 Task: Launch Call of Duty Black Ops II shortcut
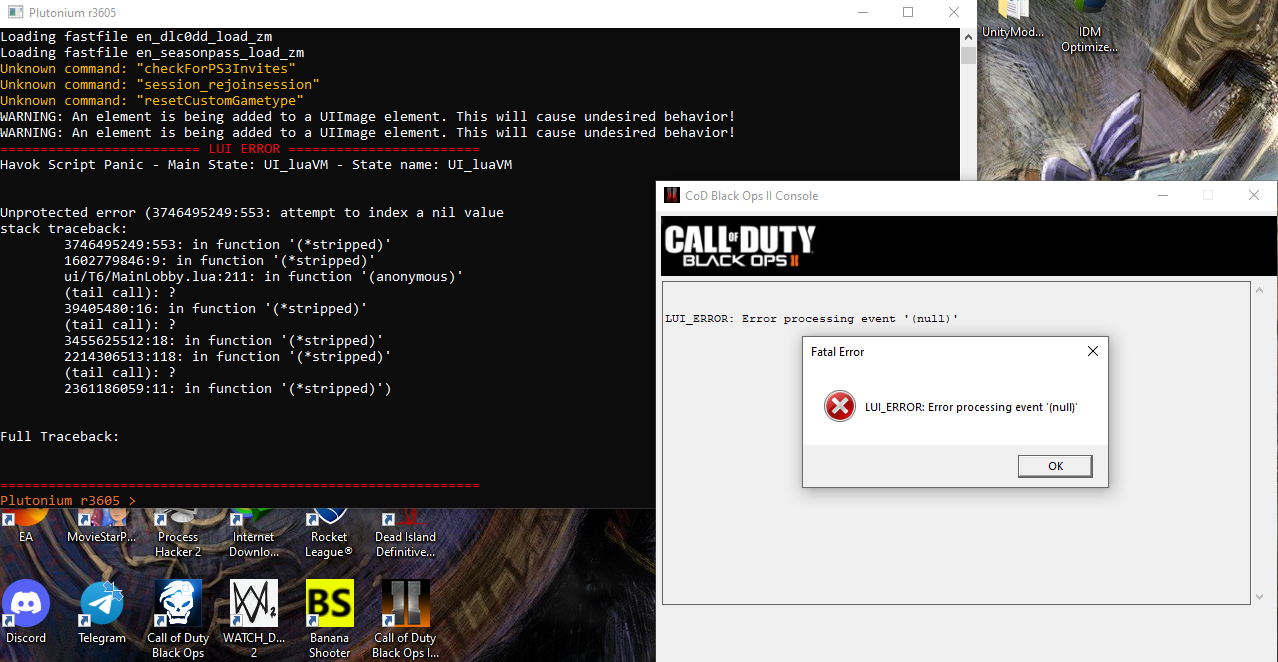click(x=405, y=618)
